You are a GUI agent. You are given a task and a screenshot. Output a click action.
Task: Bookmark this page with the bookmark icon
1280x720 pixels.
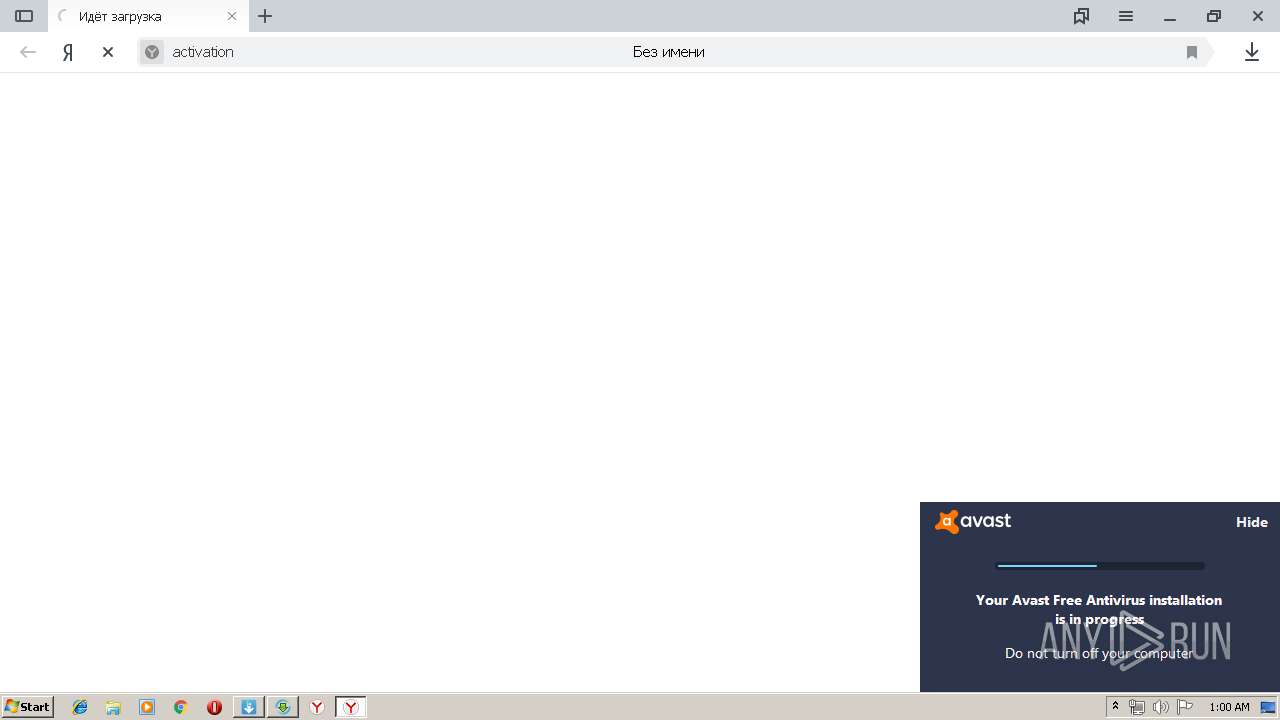tap(1192, 52)
